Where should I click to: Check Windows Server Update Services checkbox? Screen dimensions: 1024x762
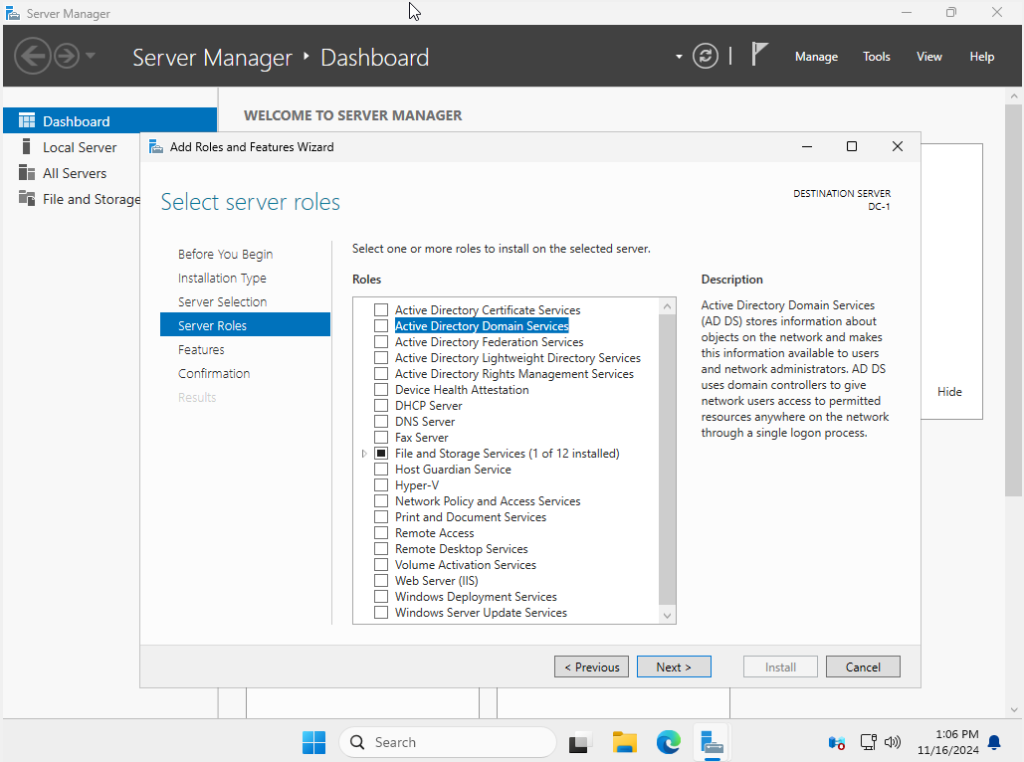click(x=381, y=612)
